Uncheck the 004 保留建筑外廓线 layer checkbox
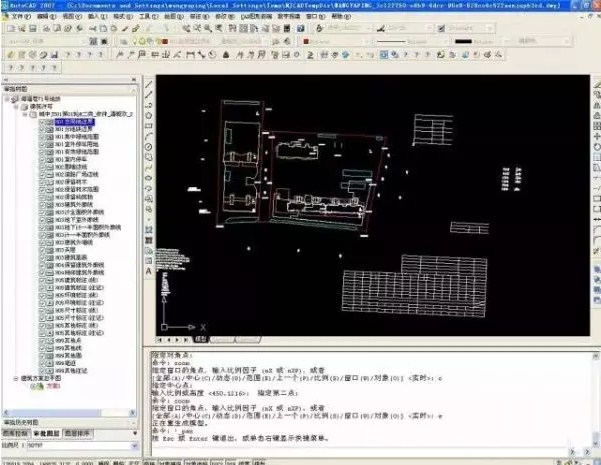Viewport: 601px width, 465px height. click(42, 265)
